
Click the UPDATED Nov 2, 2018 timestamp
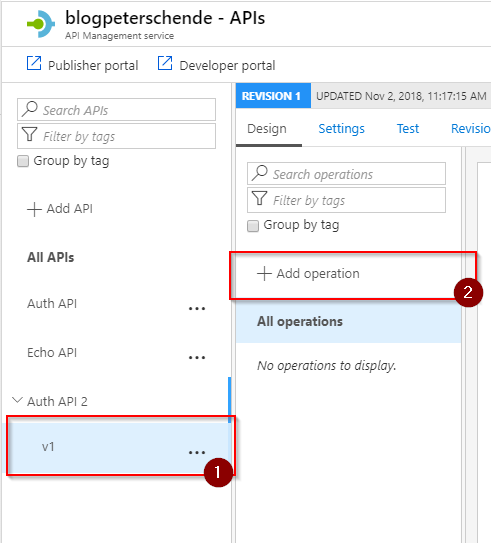point(401,96)
